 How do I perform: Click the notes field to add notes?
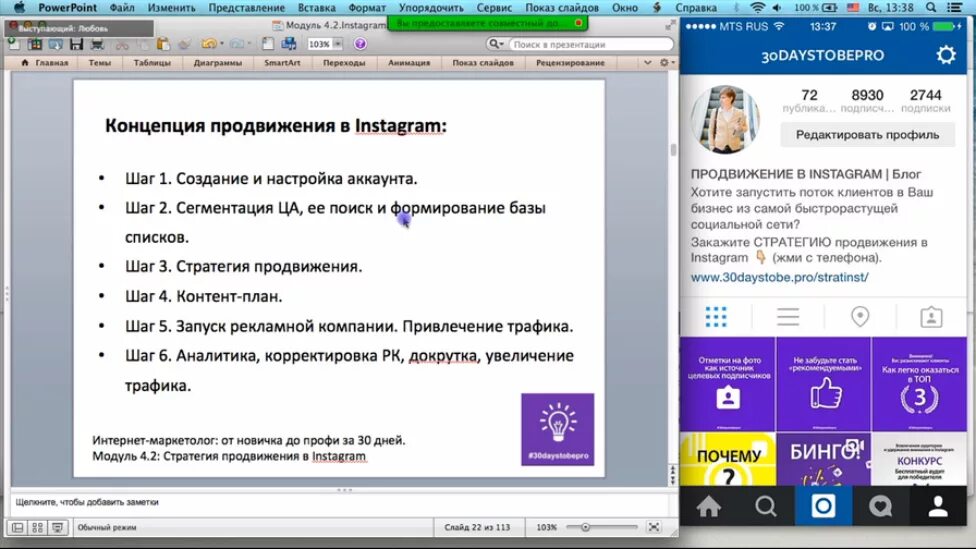click(x=339, y=502)
